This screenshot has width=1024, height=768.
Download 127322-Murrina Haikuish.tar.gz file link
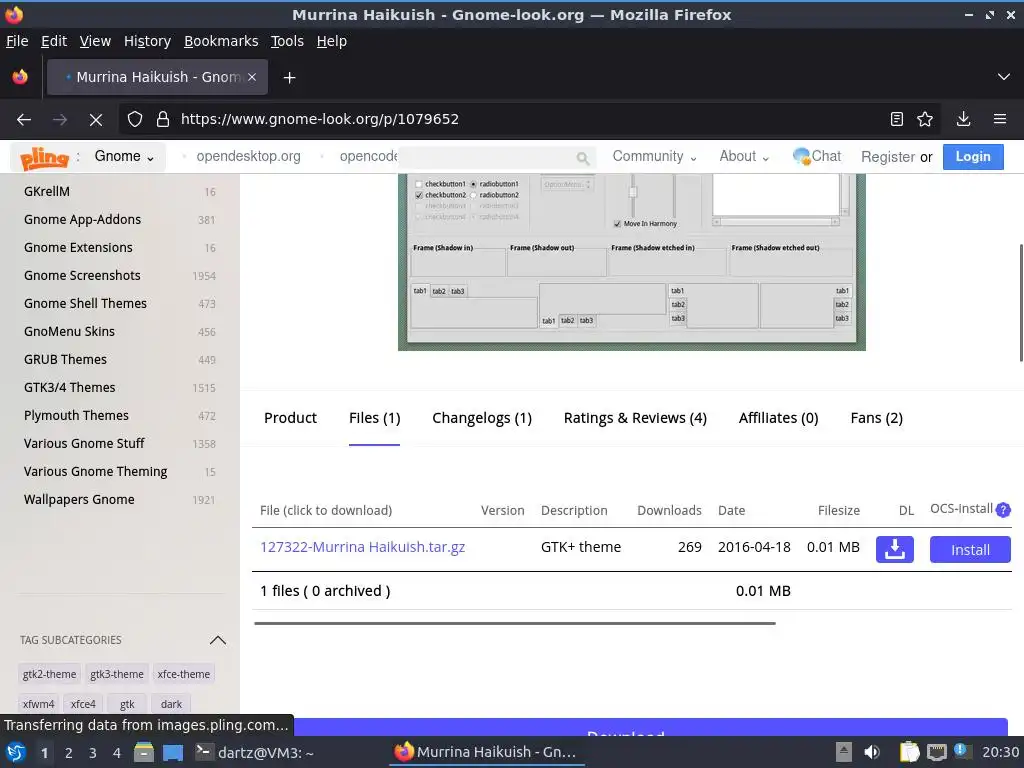(362, 547)
